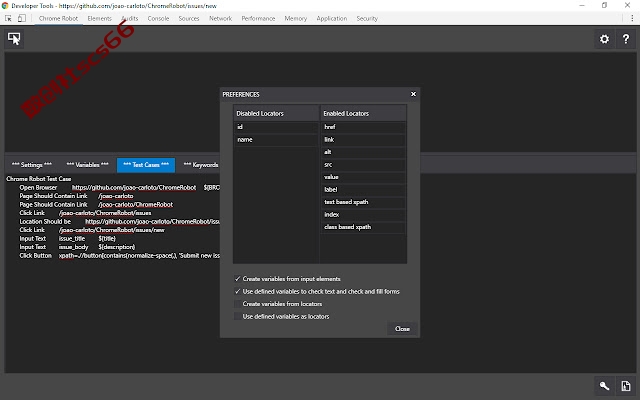
Task: Switch to the Chrome Robot DevTools tab
Action: point(58,18)
